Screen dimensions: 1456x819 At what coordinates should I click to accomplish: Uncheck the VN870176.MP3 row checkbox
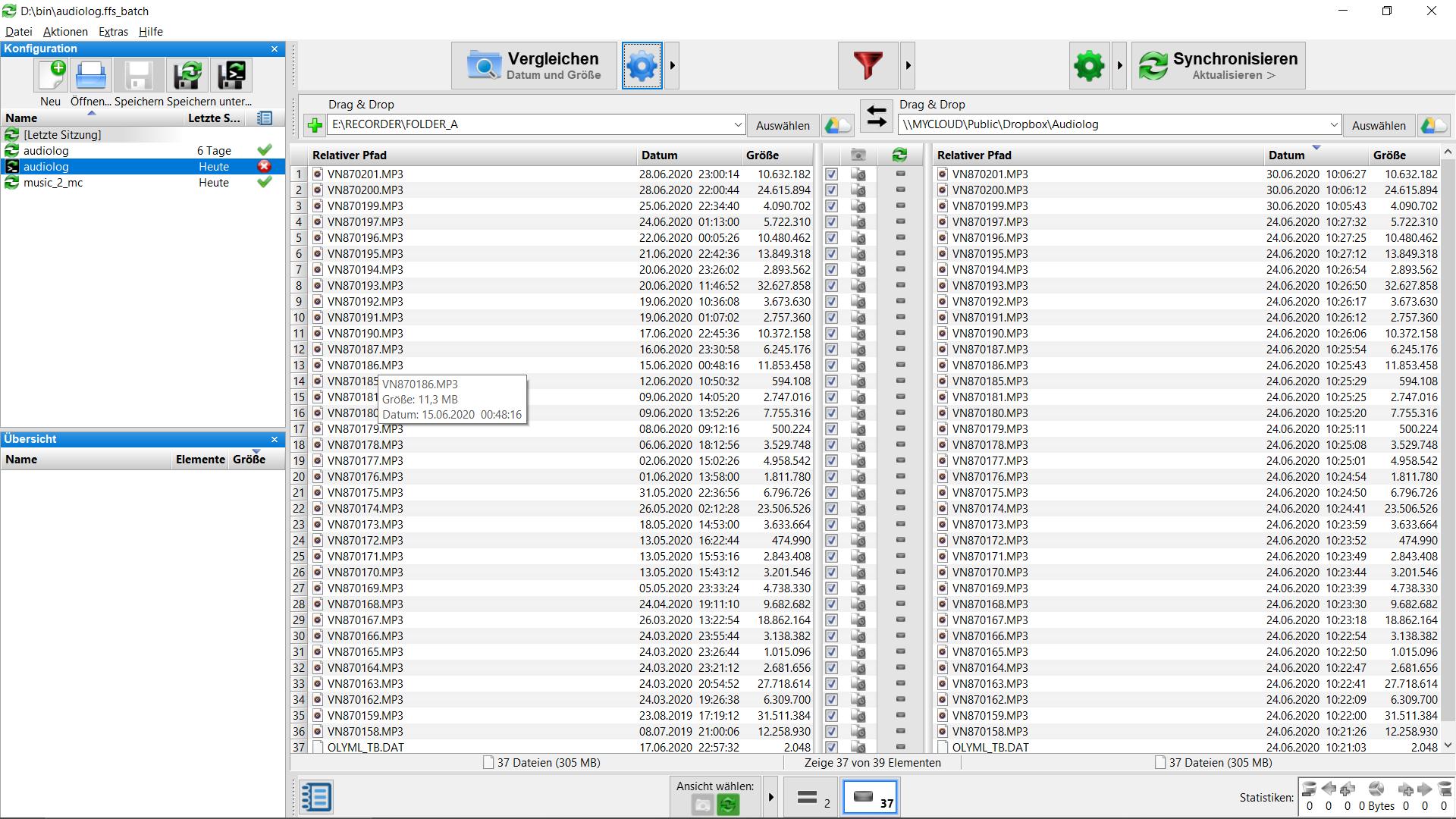coord(832,477)
